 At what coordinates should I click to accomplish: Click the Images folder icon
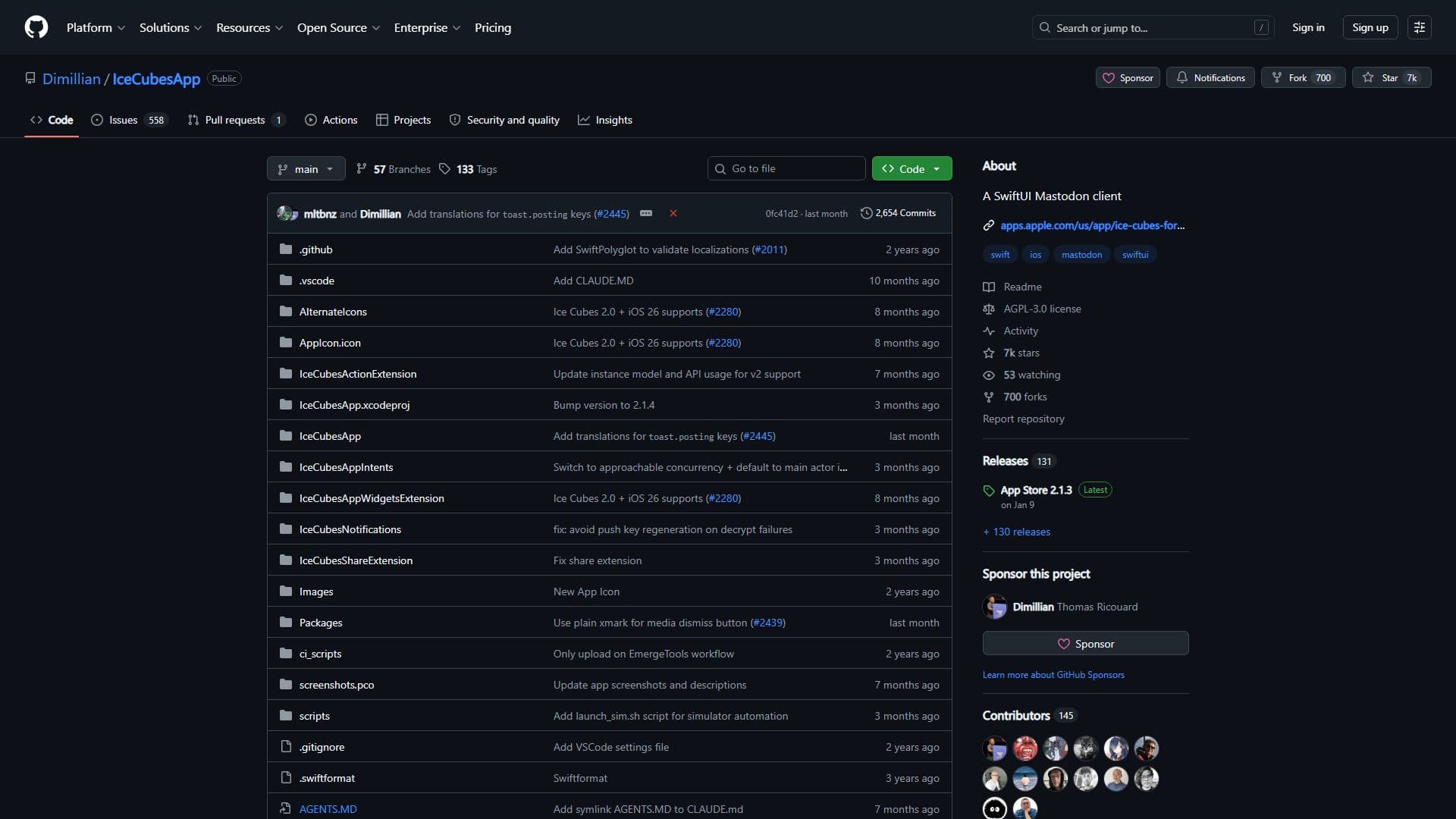coord(286,591)
